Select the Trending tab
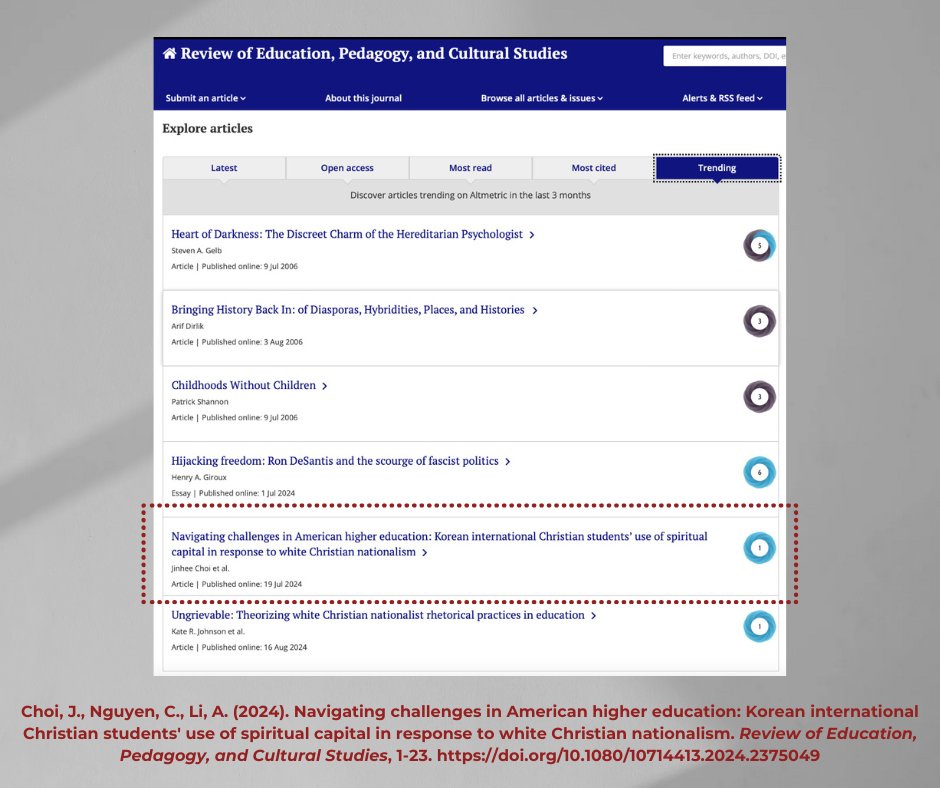Image resolution: width=940 pixels, height=788 pixels. click(x=717, y=168)
